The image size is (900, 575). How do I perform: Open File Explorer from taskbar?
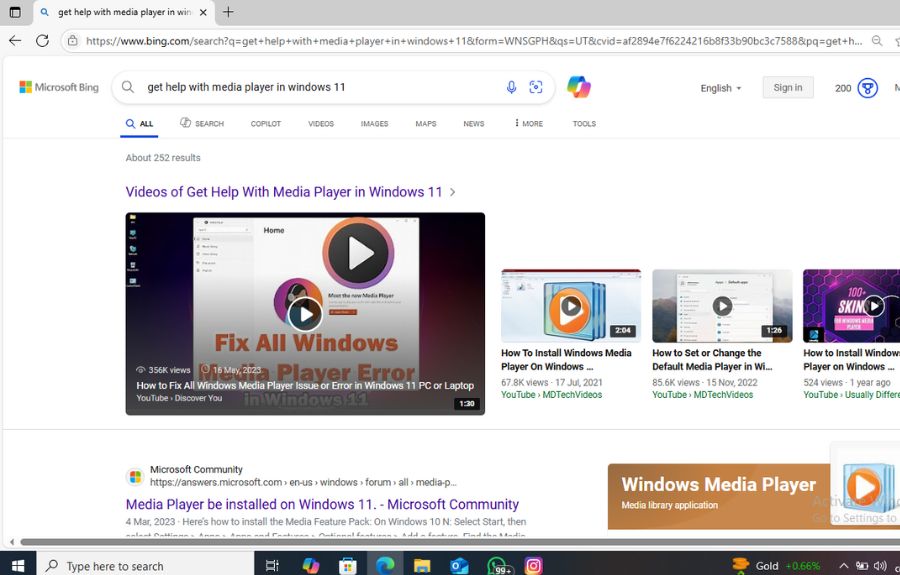(x=422, y=566)
